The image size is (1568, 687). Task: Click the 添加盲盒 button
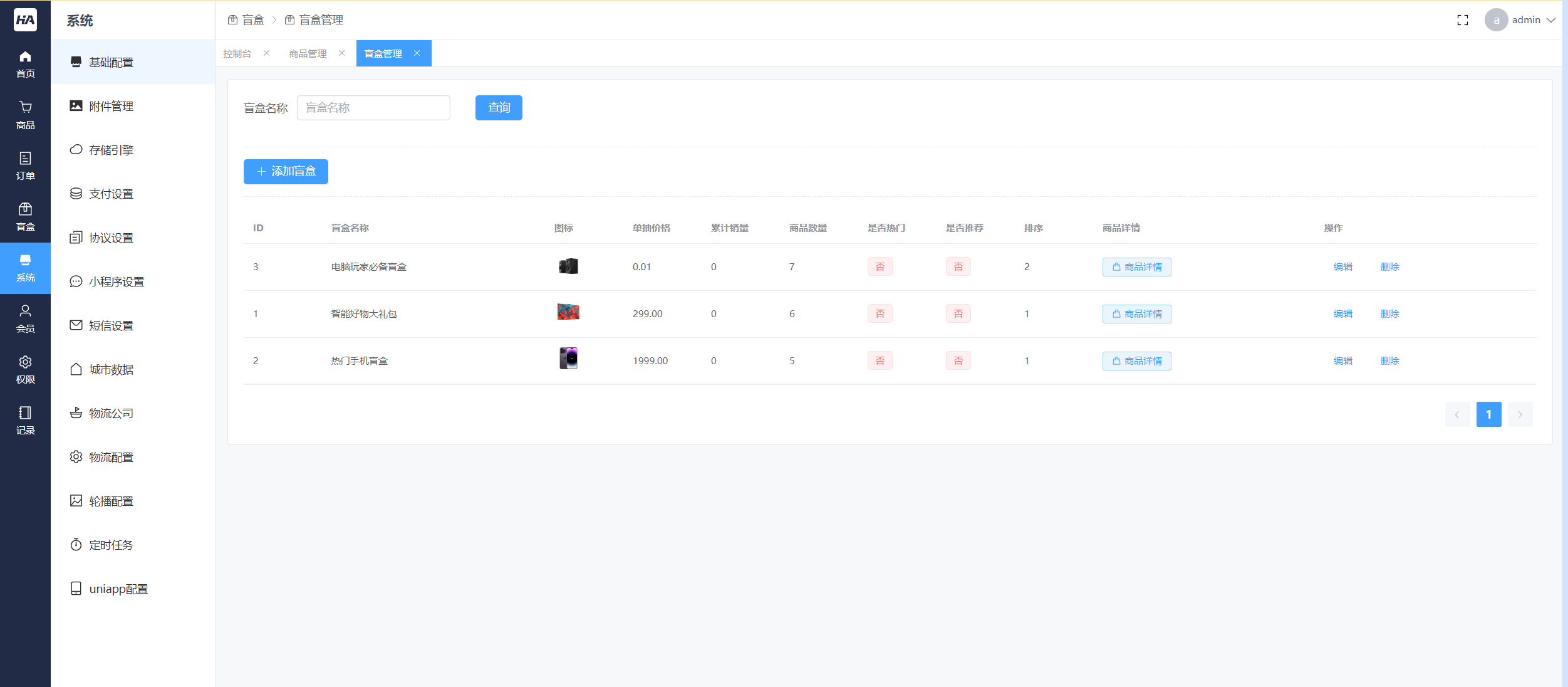coord(286,172)
